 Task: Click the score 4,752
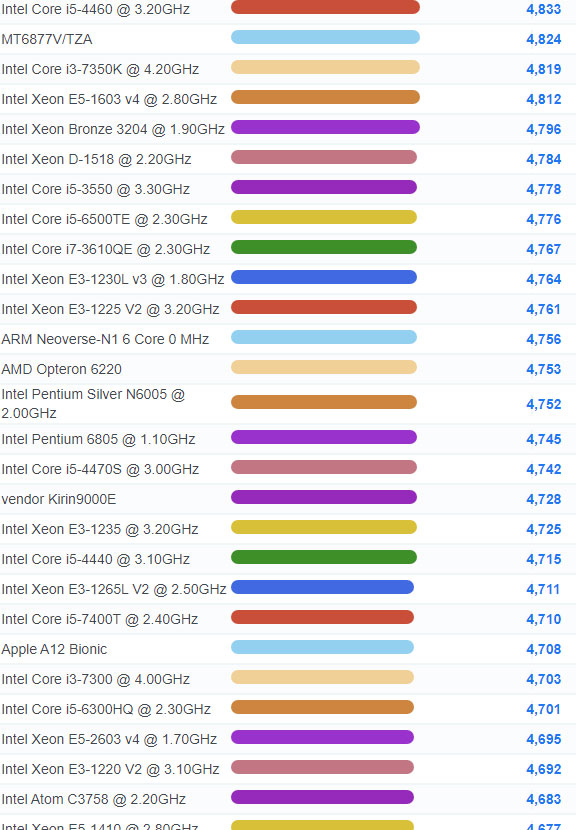pyautogui.click(x=544, y=404)
